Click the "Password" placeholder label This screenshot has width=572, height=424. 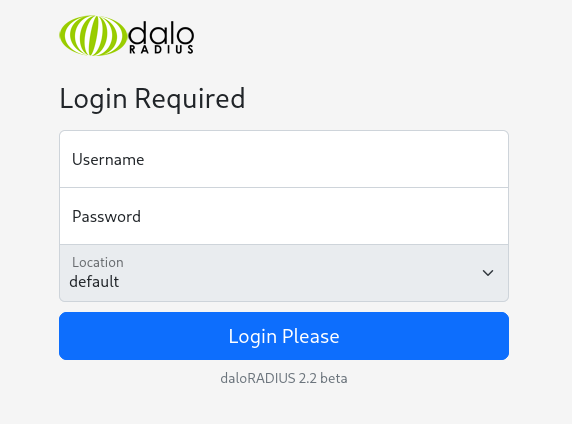pos(106,216)
